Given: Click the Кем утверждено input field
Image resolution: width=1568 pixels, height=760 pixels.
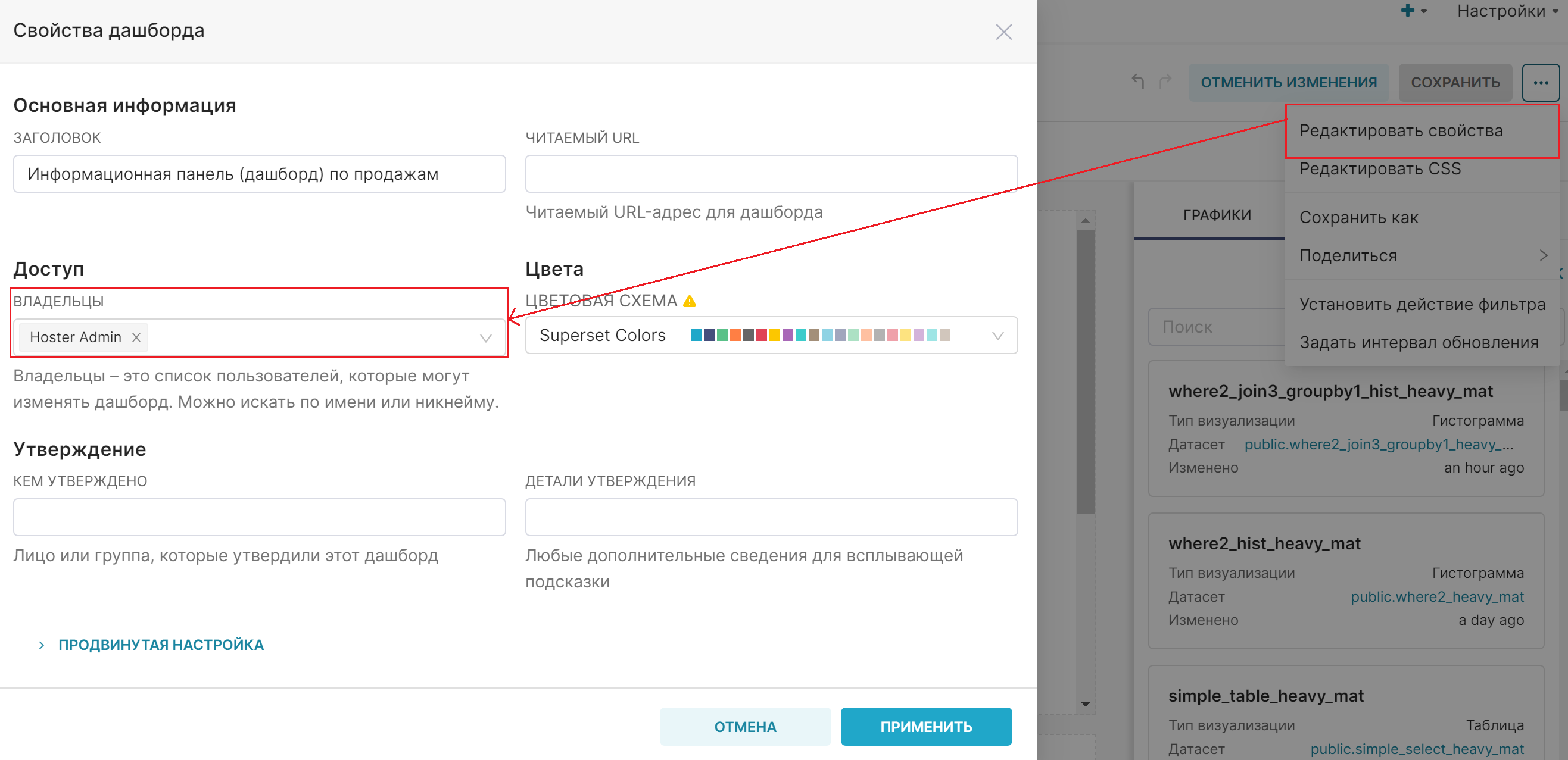Looking at the screenshot, I should coord(259,517).
